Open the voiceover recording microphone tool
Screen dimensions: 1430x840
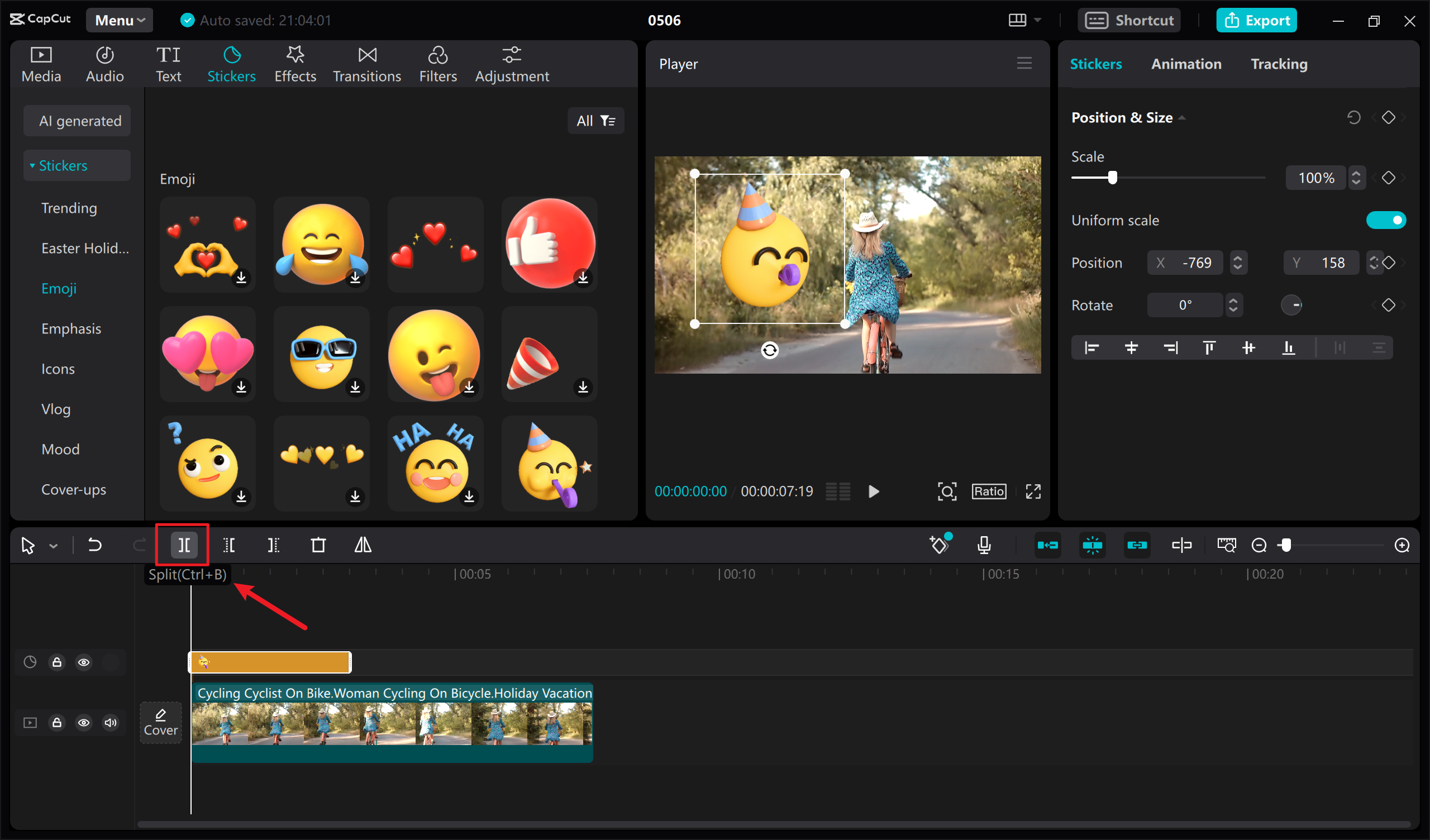point(985,545)
